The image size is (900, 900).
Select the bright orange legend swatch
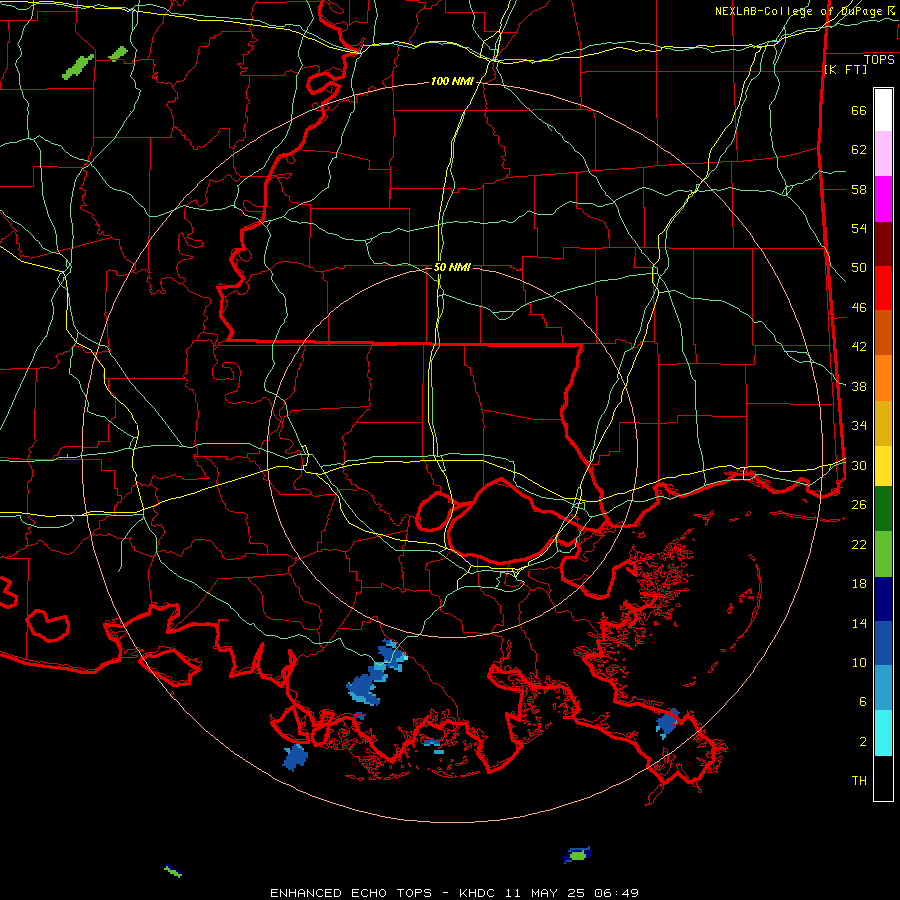883,378
